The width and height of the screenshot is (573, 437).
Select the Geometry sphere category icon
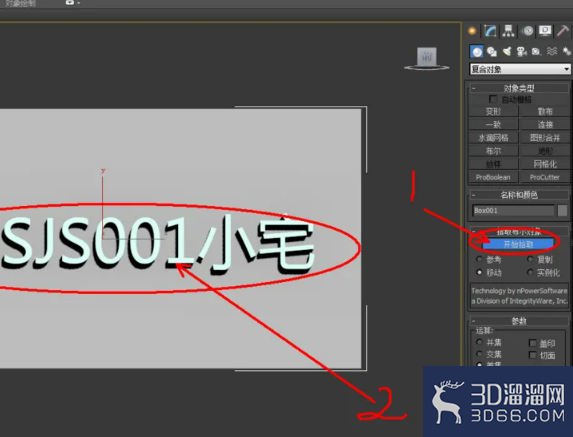tap(477, 52)
